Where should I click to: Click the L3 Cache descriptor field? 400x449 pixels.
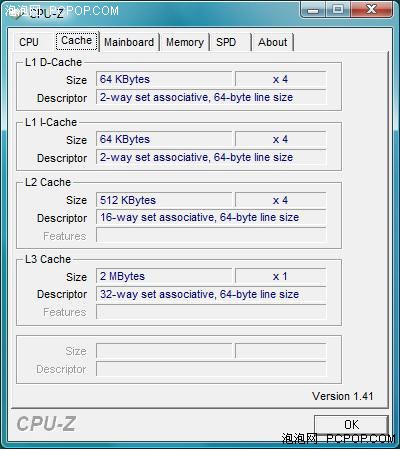(x=211, y=294)
